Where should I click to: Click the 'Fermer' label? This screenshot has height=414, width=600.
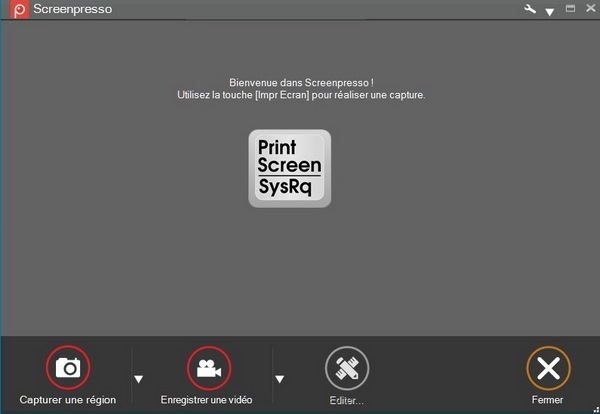547,400
